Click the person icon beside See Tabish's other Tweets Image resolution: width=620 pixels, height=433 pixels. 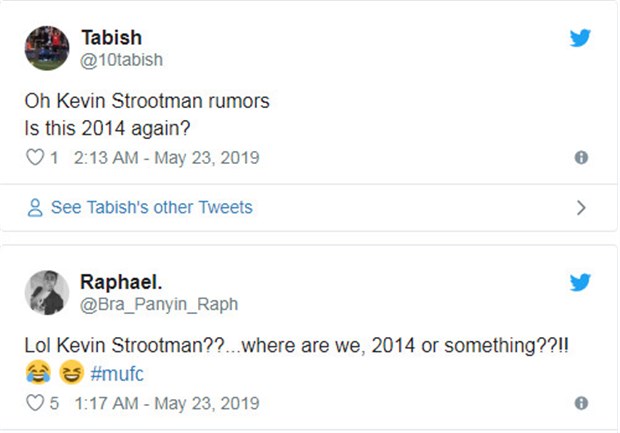(x=35, y=208)
